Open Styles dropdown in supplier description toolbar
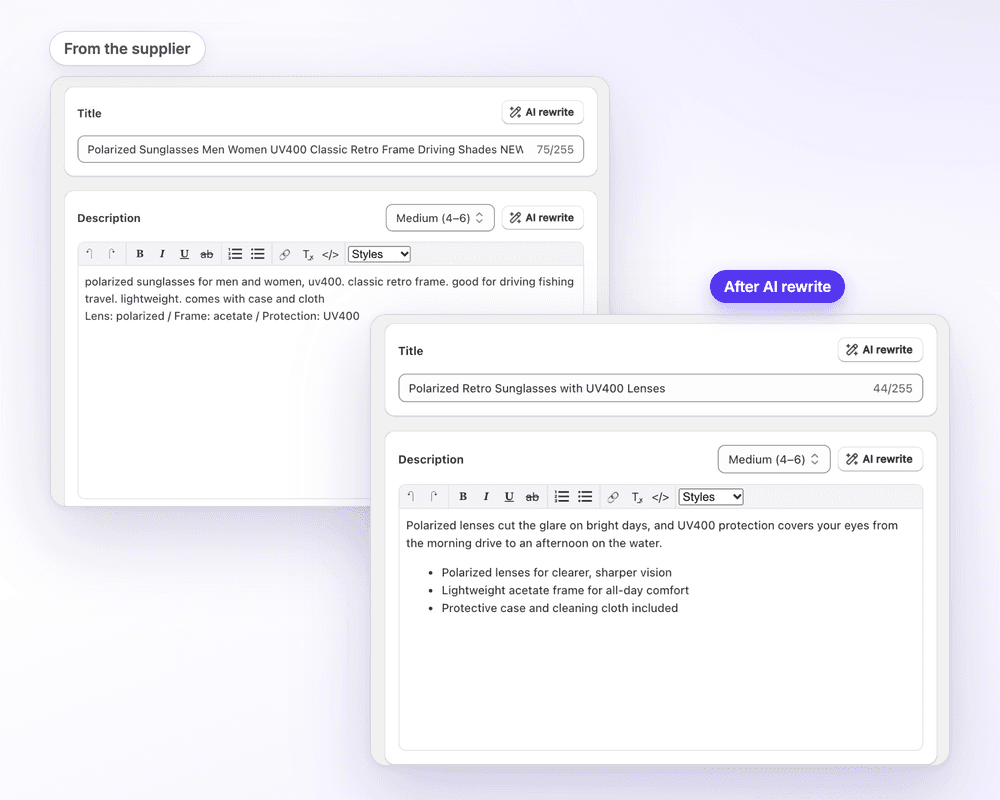Image resolution: width=1000 pixels, height=800 pixels. pyautogui.click(x=379, y=254)
